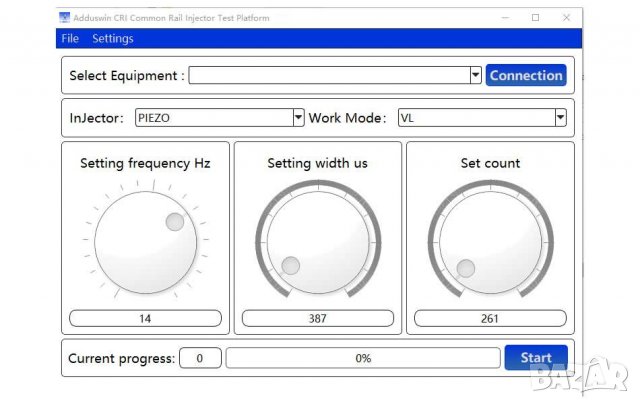
Task: Click the 0% progress bar
Action: pyautogui.click(x=363, y=358)
